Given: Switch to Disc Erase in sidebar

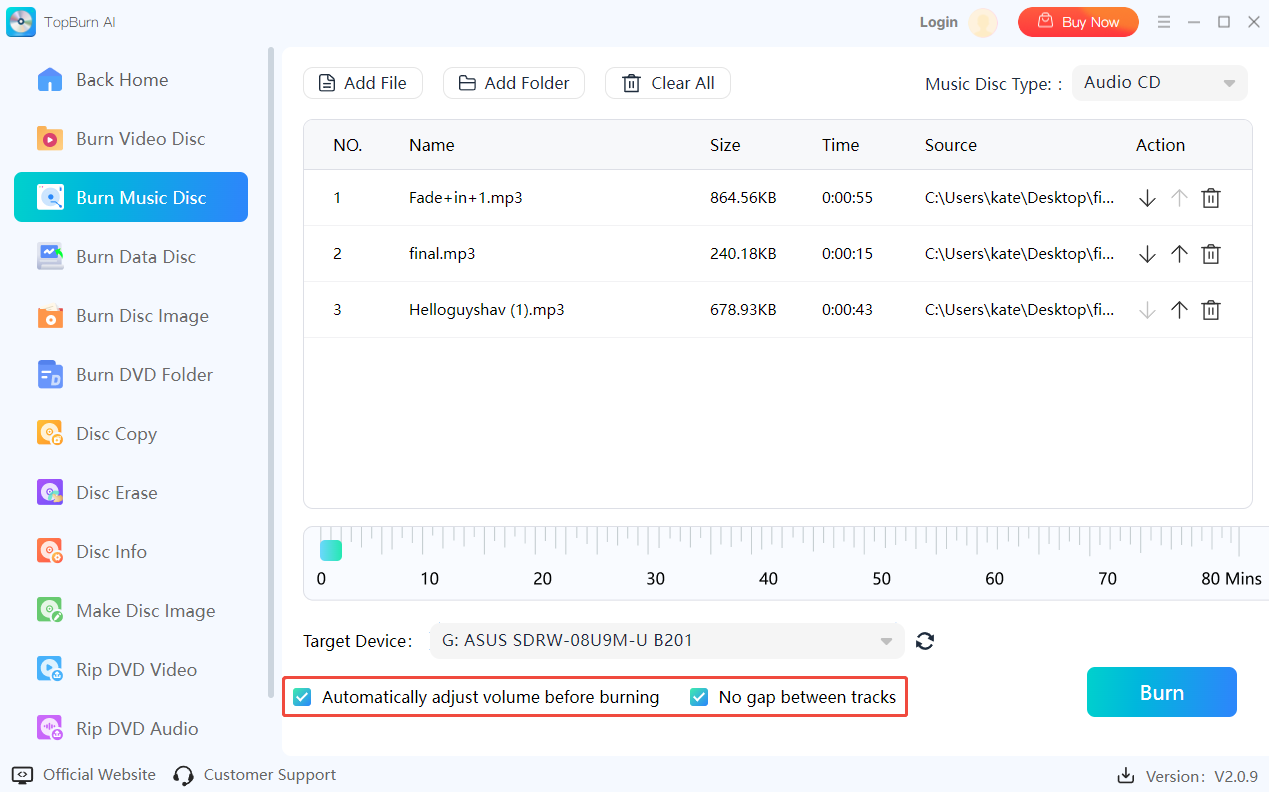Looking at the screenshot, I should pos(116,493).
